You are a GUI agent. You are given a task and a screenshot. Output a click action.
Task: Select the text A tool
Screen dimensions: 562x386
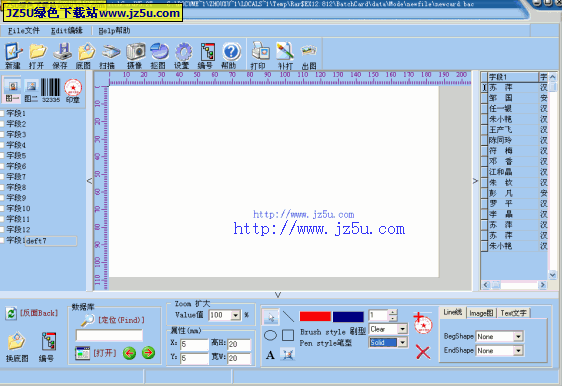click(x=270, y=355)
